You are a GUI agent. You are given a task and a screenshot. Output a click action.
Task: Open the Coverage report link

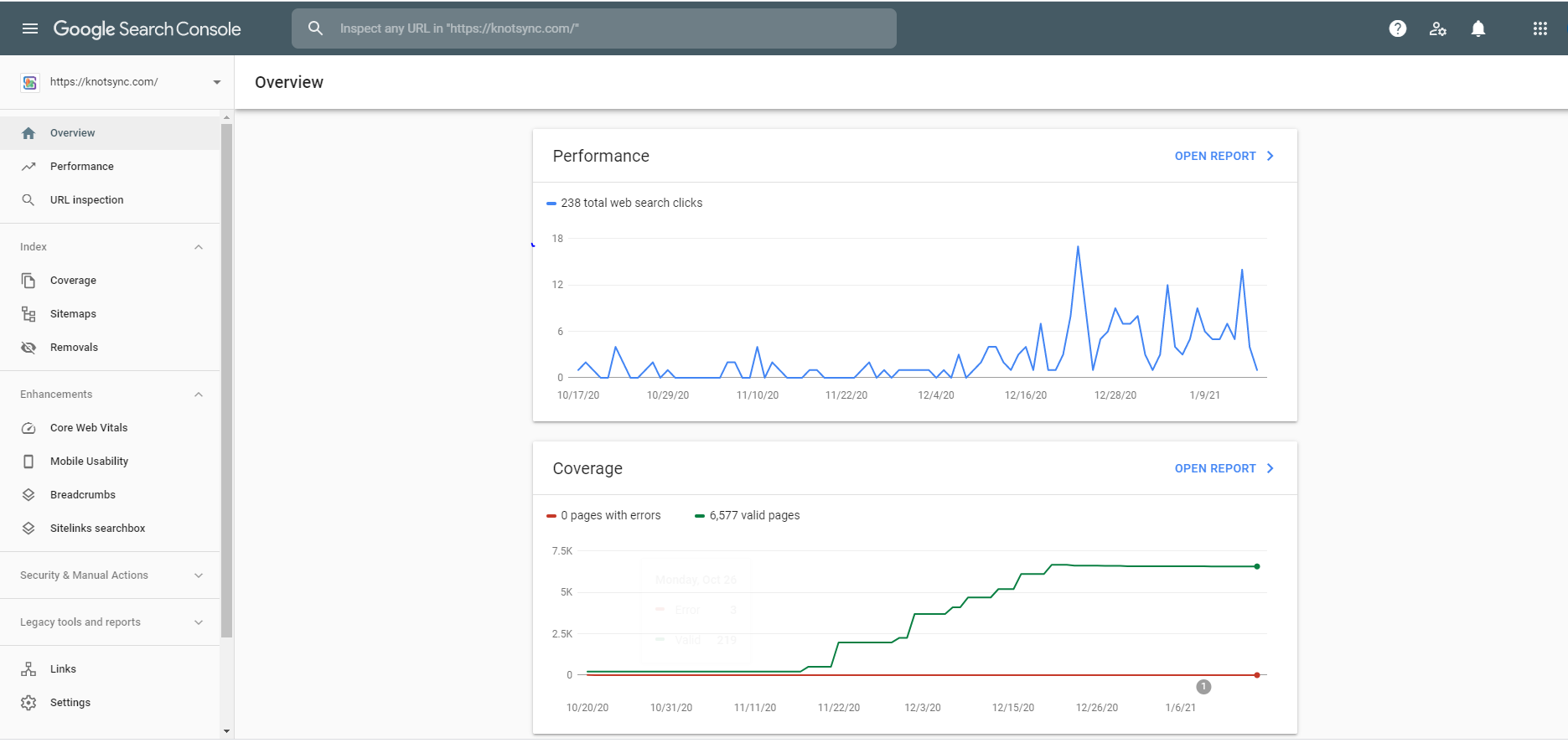coord(1224,468)
